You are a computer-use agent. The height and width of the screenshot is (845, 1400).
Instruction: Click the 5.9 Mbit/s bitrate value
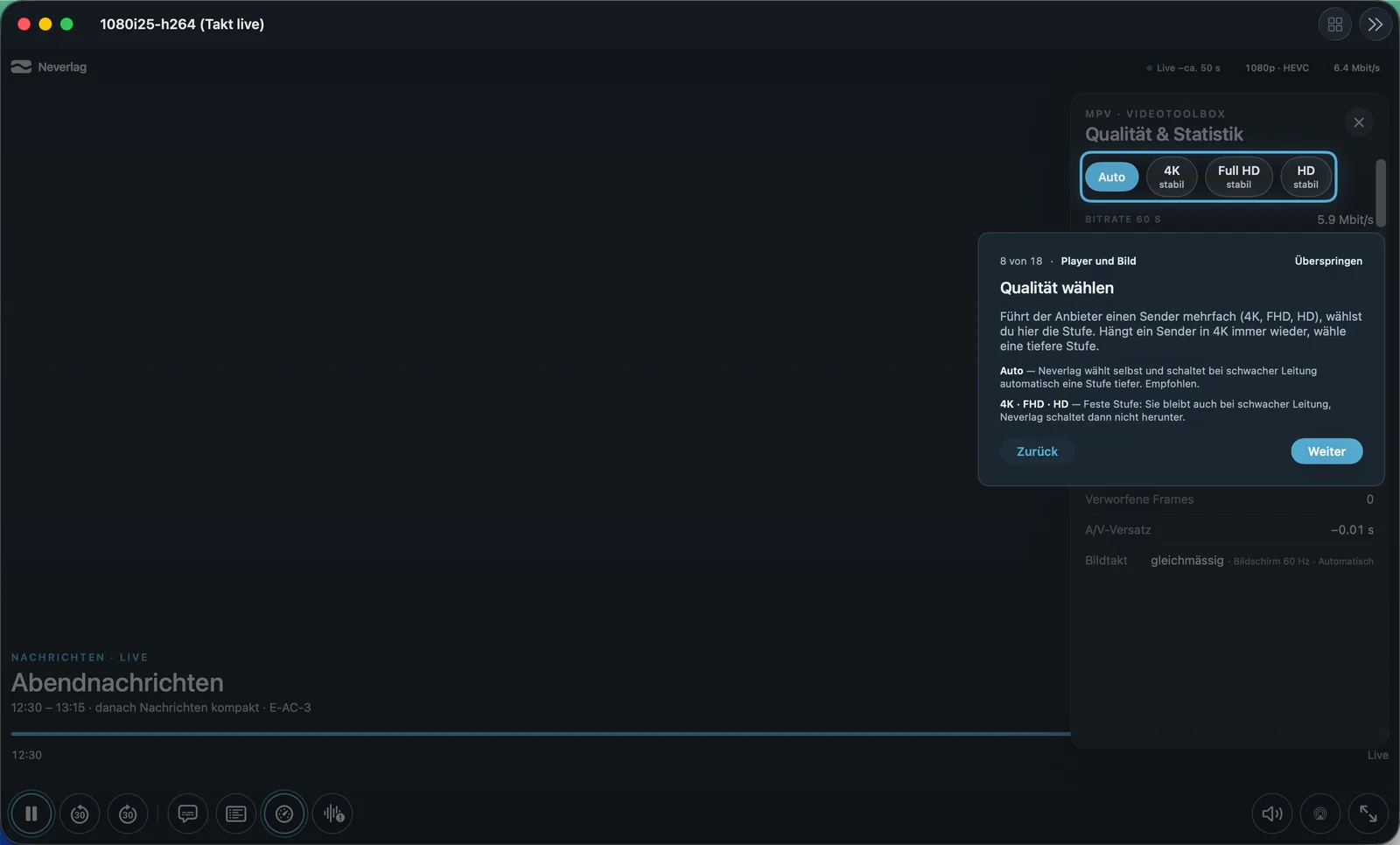click(x=1345, y=220)
